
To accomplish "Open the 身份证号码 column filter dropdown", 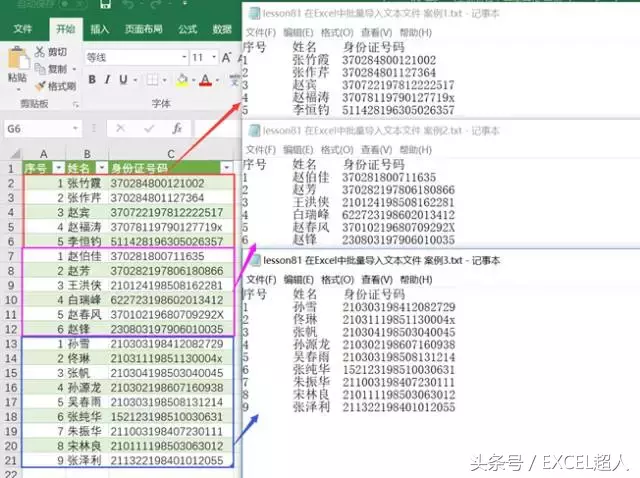I will tap(227, 168).
